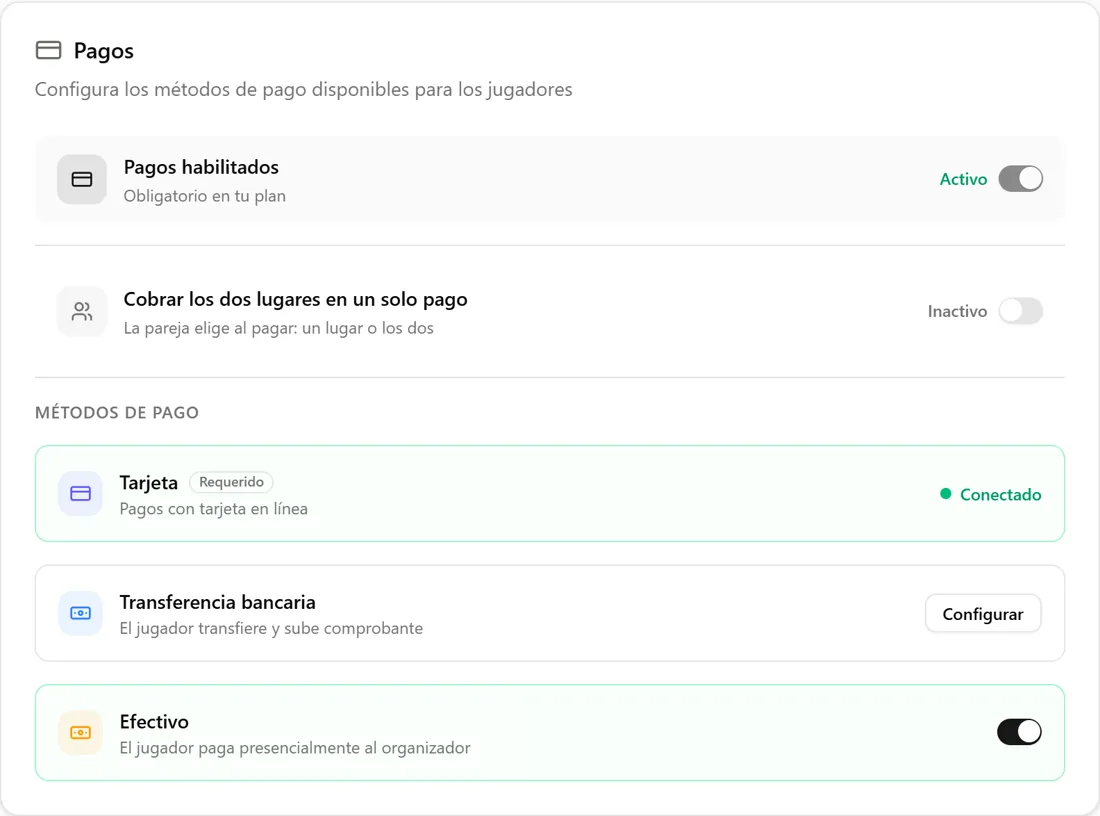Click 'El jugador paga presencialmente al organizador'
This screenshot has width=1100, height=816.
click(295, 748)
